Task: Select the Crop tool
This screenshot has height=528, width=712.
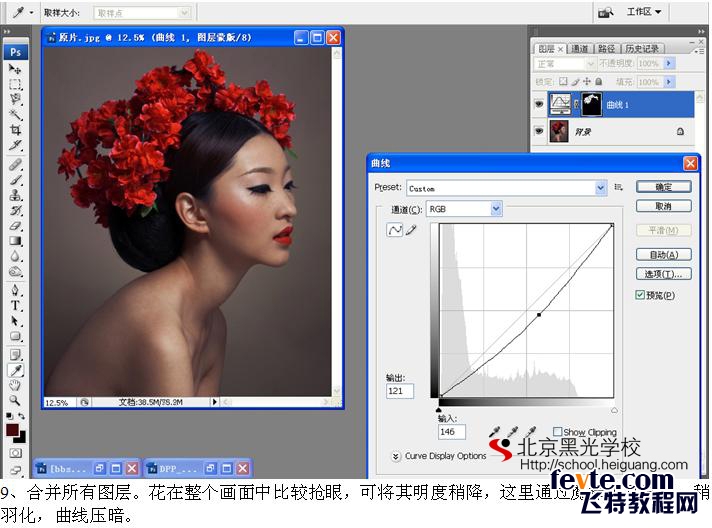Action: tap(15, 130)
